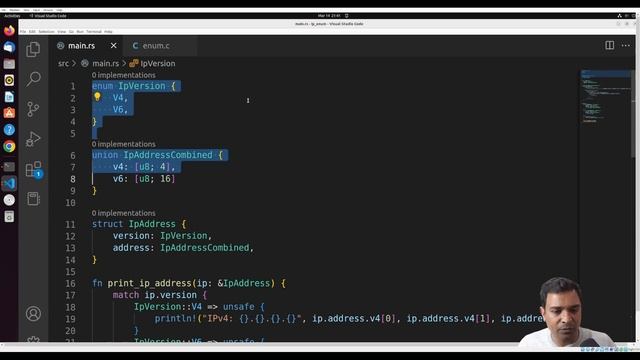Click the src breadcrumb segment

[63, 63]
